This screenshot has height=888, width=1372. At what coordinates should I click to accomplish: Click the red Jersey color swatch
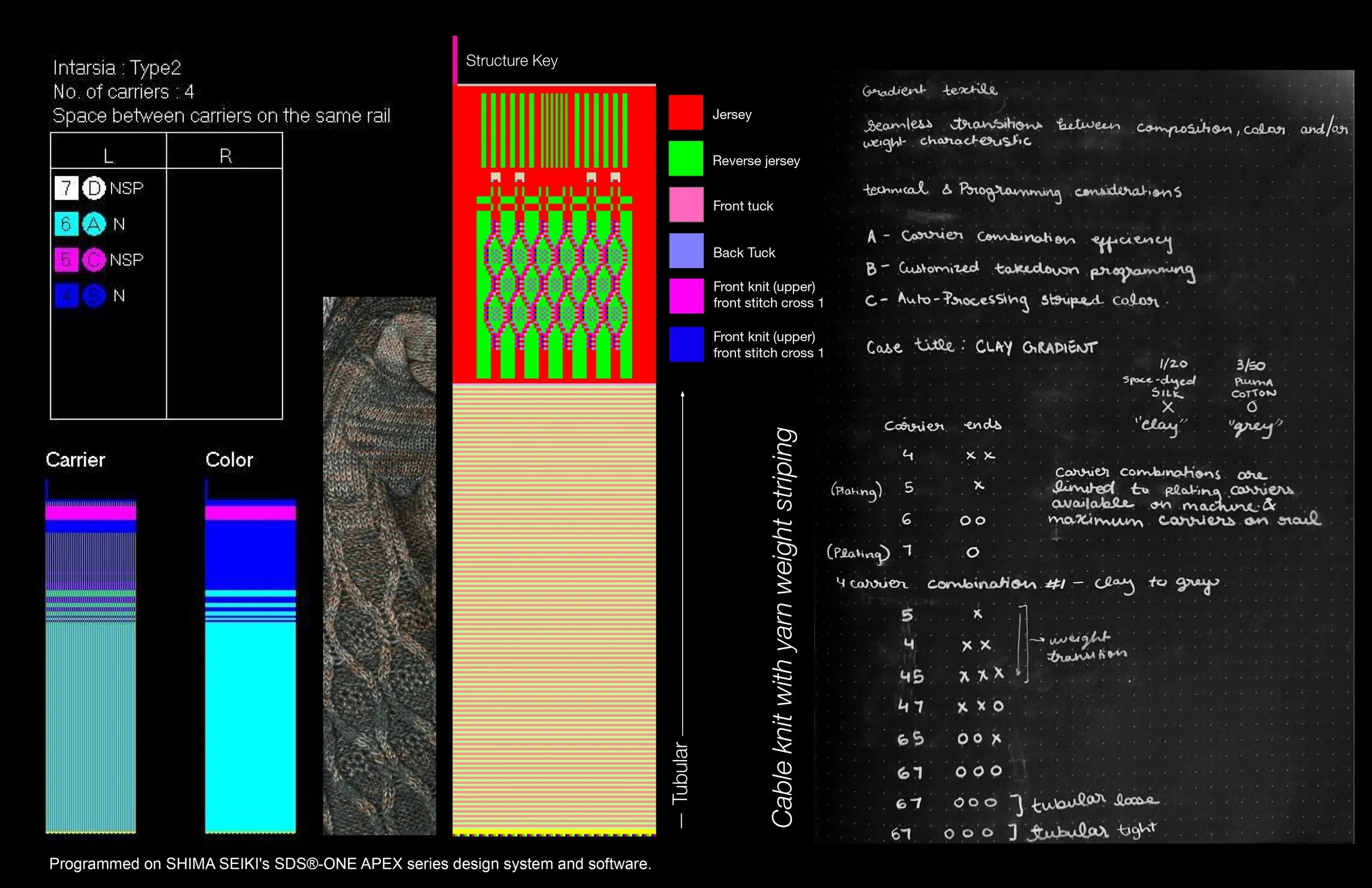pos(686,113)
